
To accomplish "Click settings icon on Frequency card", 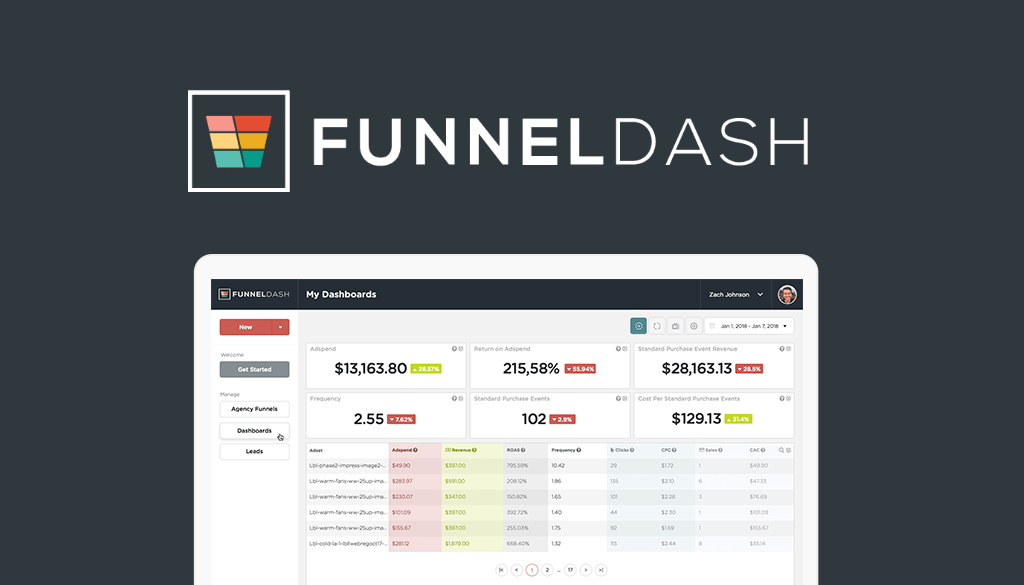I will (460, 398).
